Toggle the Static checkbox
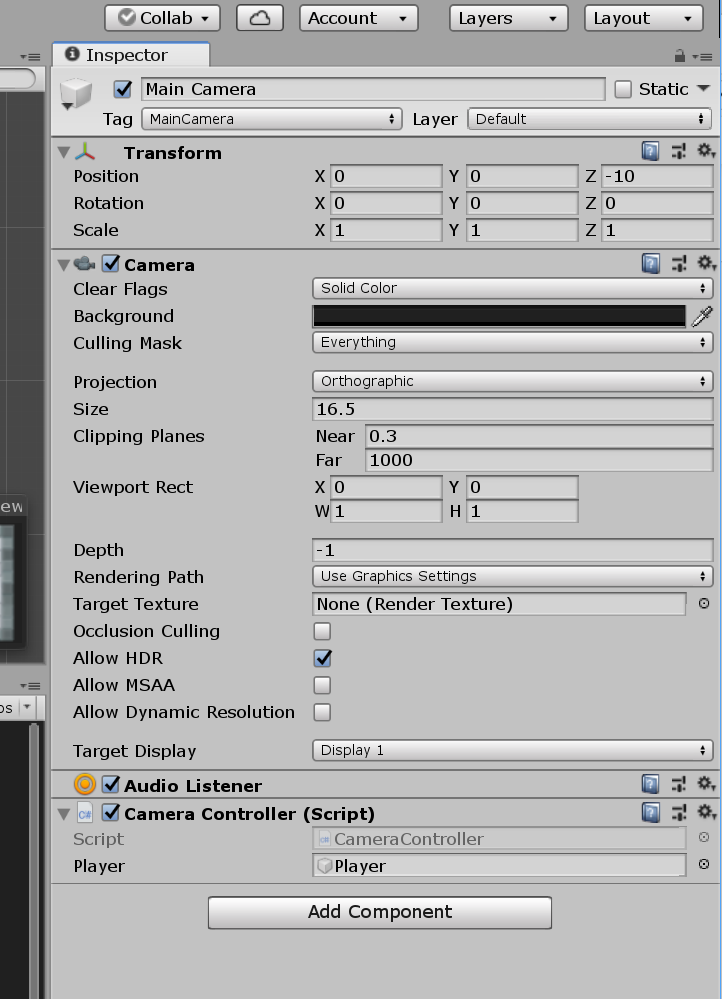The height and width of the screenshot is (999, 722). pos(623,89)
